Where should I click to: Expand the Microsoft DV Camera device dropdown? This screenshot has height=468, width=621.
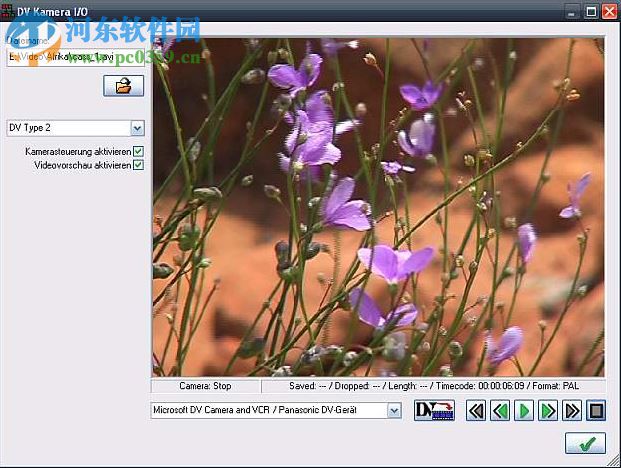tap(394, 411)
